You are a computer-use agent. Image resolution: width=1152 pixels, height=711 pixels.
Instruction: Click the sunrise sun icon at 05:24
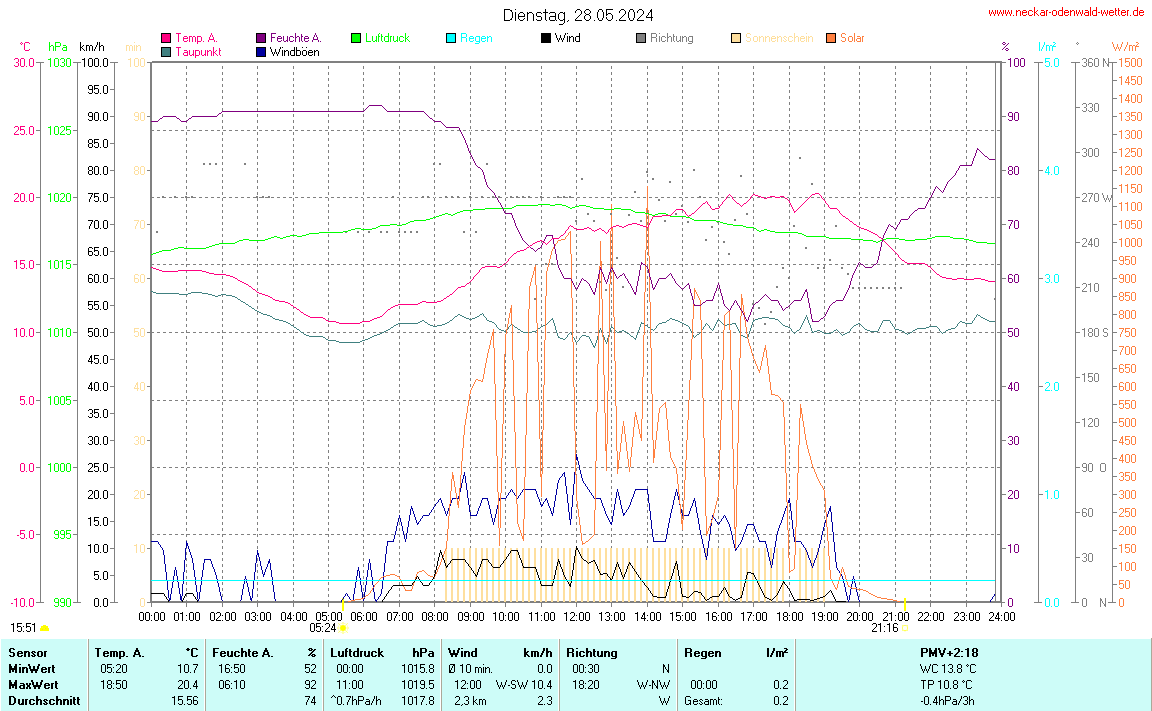(343, 629)
